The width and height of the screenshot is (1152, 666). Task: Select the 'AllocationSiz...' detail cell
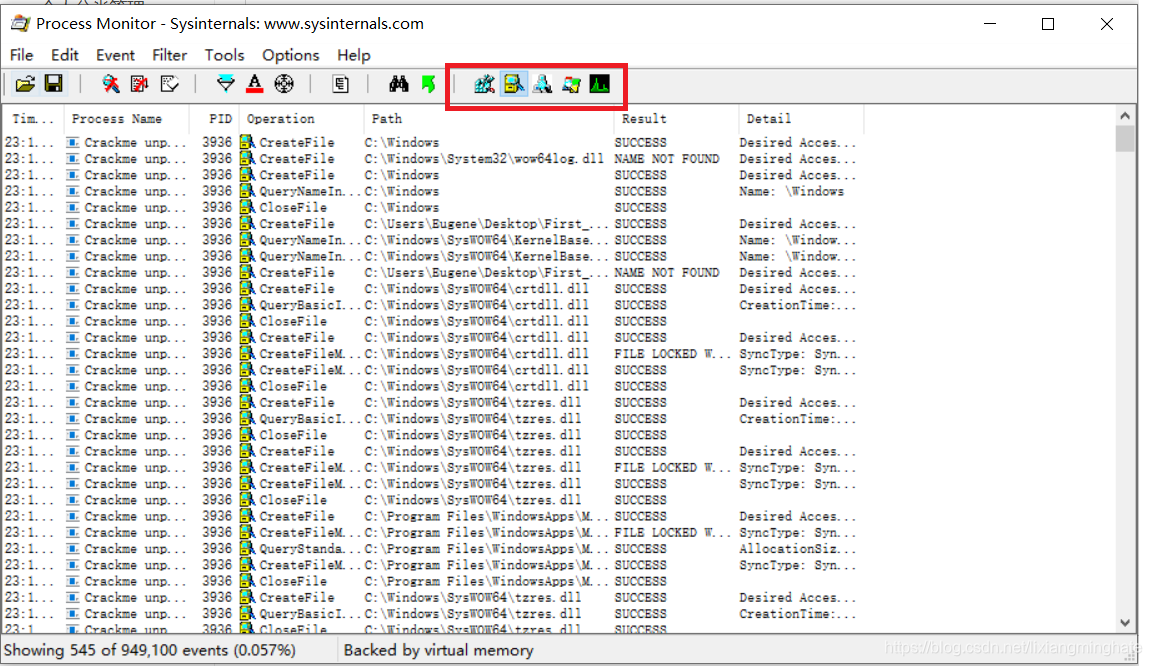click(x=797, y=548)
